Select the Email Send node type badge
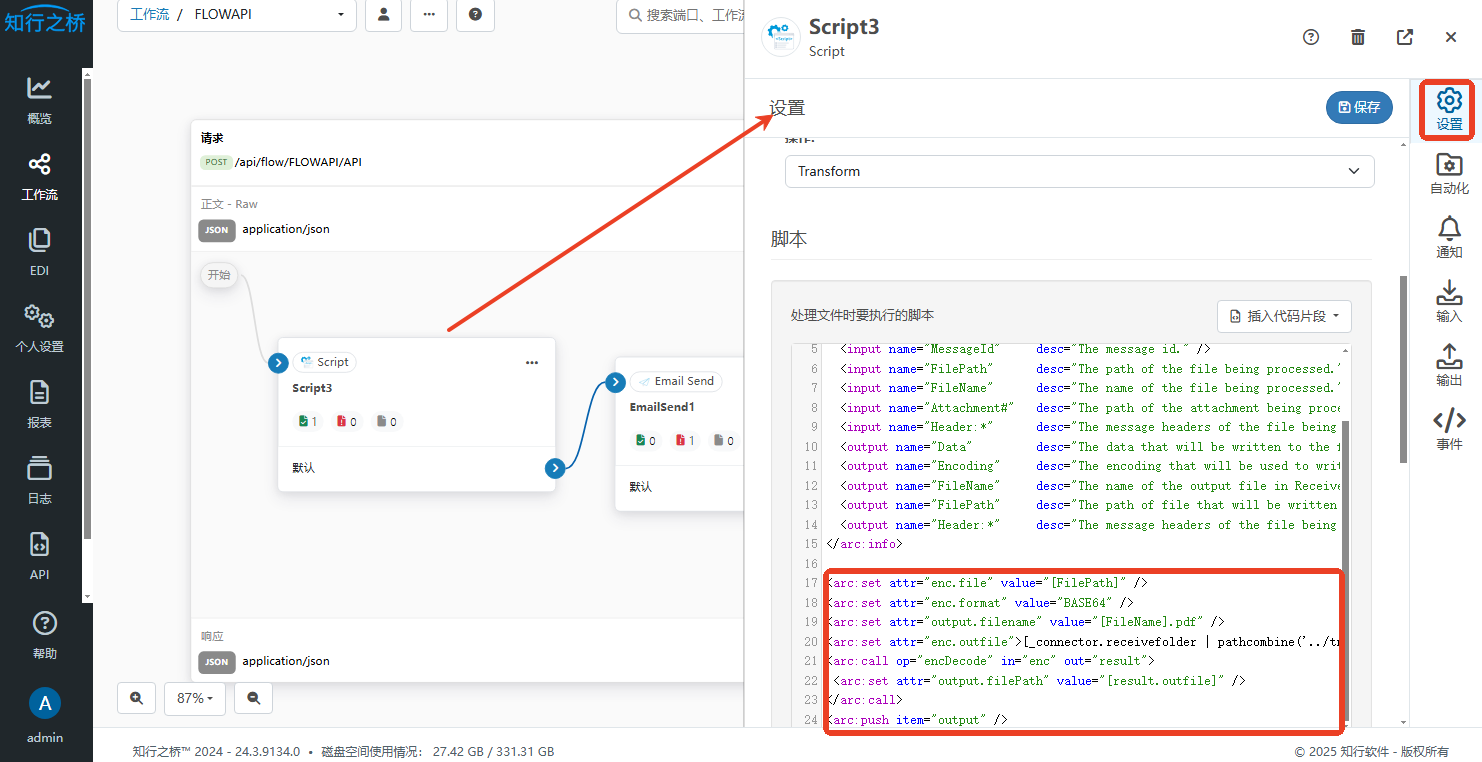 [x=676, y=381]
